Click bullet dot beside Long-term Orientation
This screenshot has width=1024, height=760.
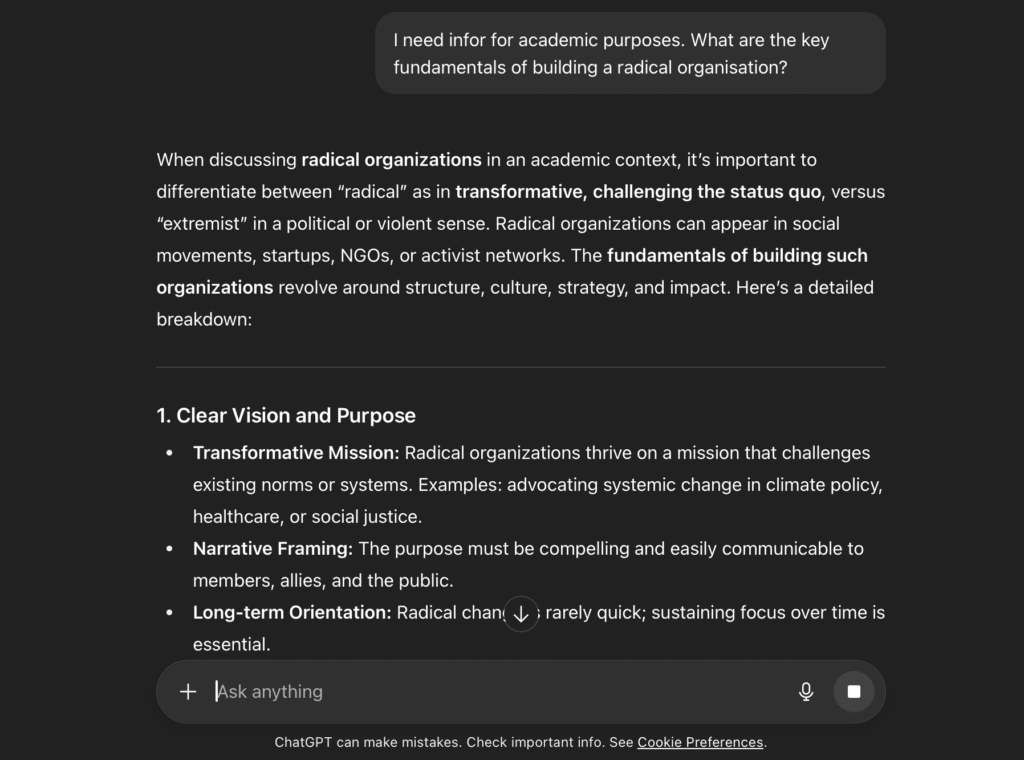click(170, 613)
